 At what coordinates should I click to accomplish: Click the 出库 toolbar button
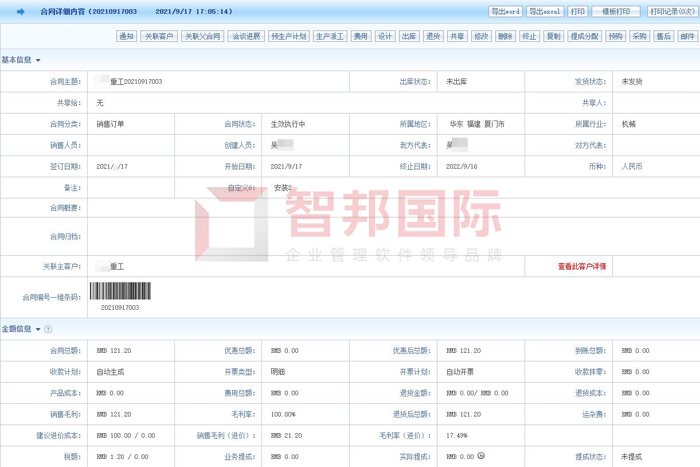click(x=409, y=36)
